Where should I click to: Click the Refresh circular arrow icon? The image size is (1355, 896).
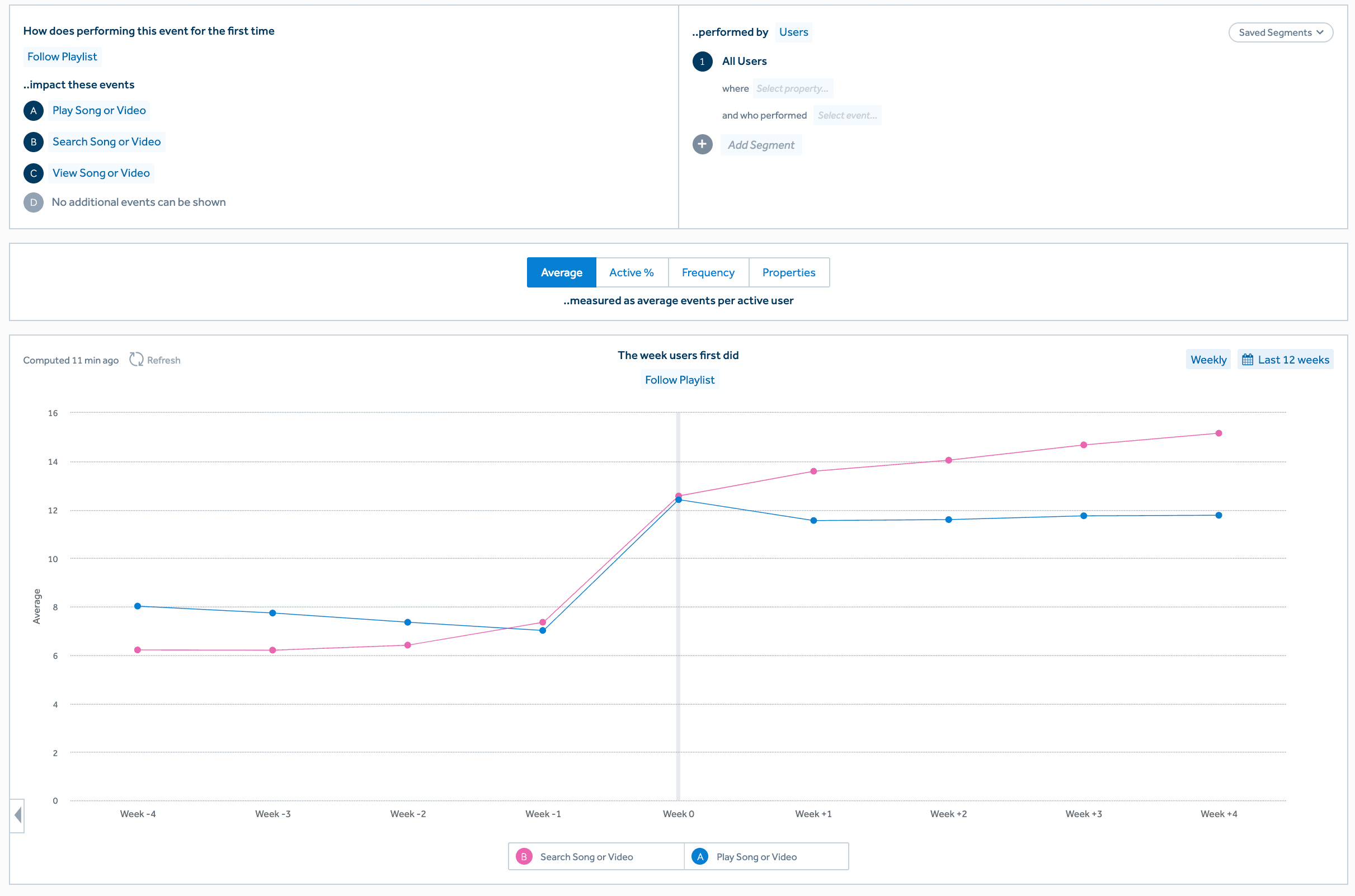coord(136,360)
